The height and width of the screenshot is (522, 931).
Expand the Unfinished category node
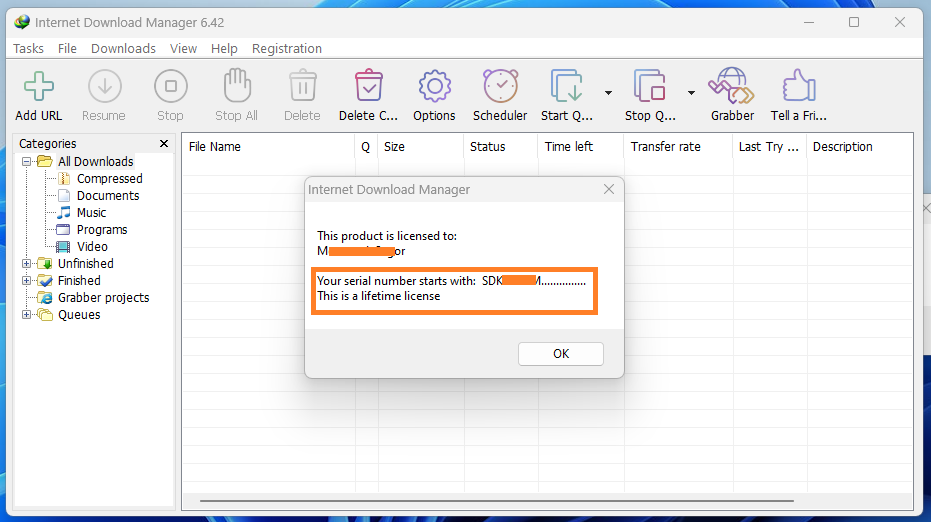26,264
